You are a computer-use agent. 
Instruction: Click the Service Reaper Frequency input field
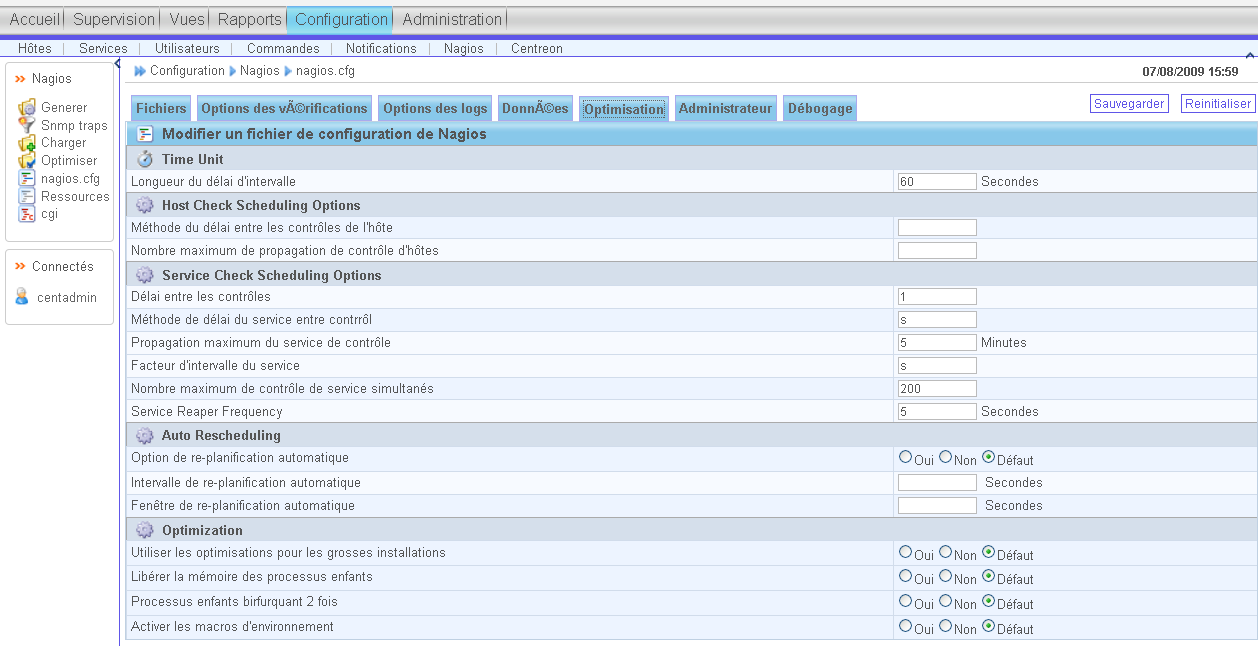click(x=936, y=411)
